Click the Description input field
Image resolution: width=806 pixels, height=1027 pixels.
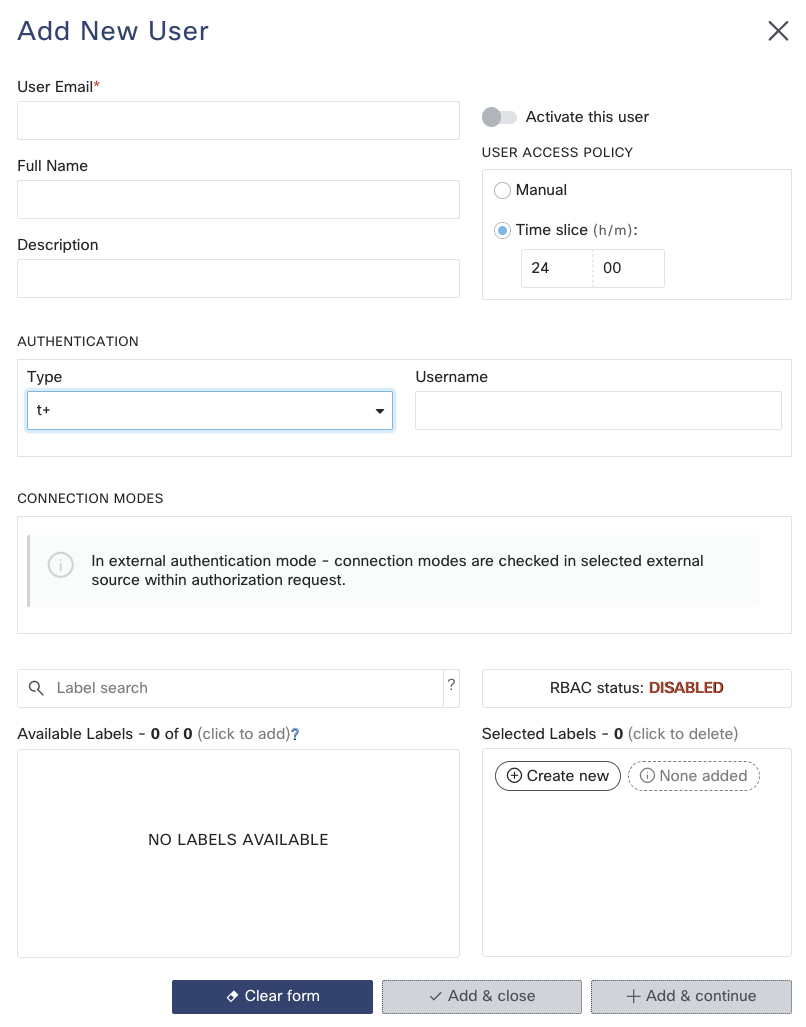[238, 278]
